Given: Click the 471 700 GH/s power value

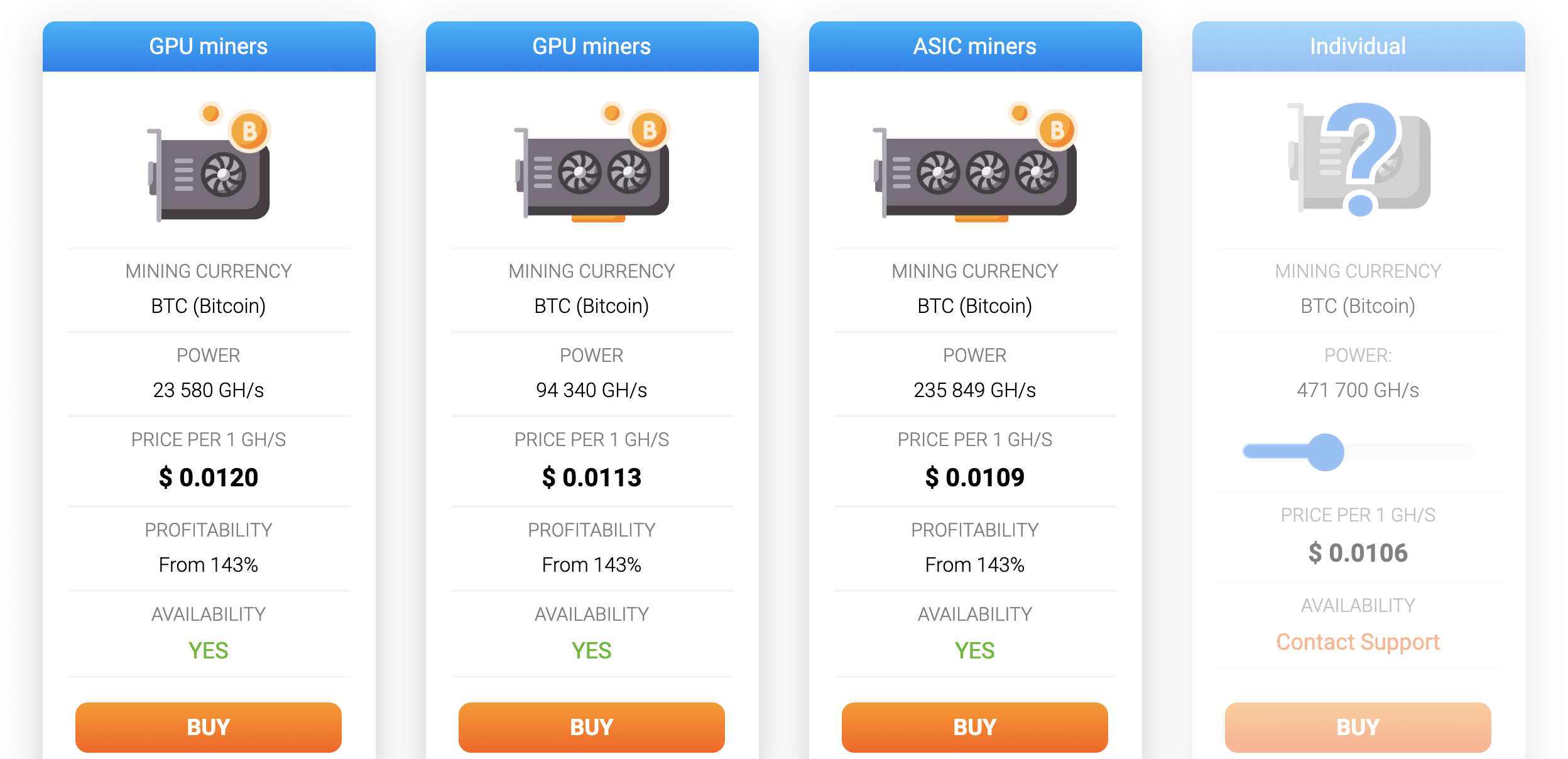Looking at the screenshot, I should [1358, 390].
